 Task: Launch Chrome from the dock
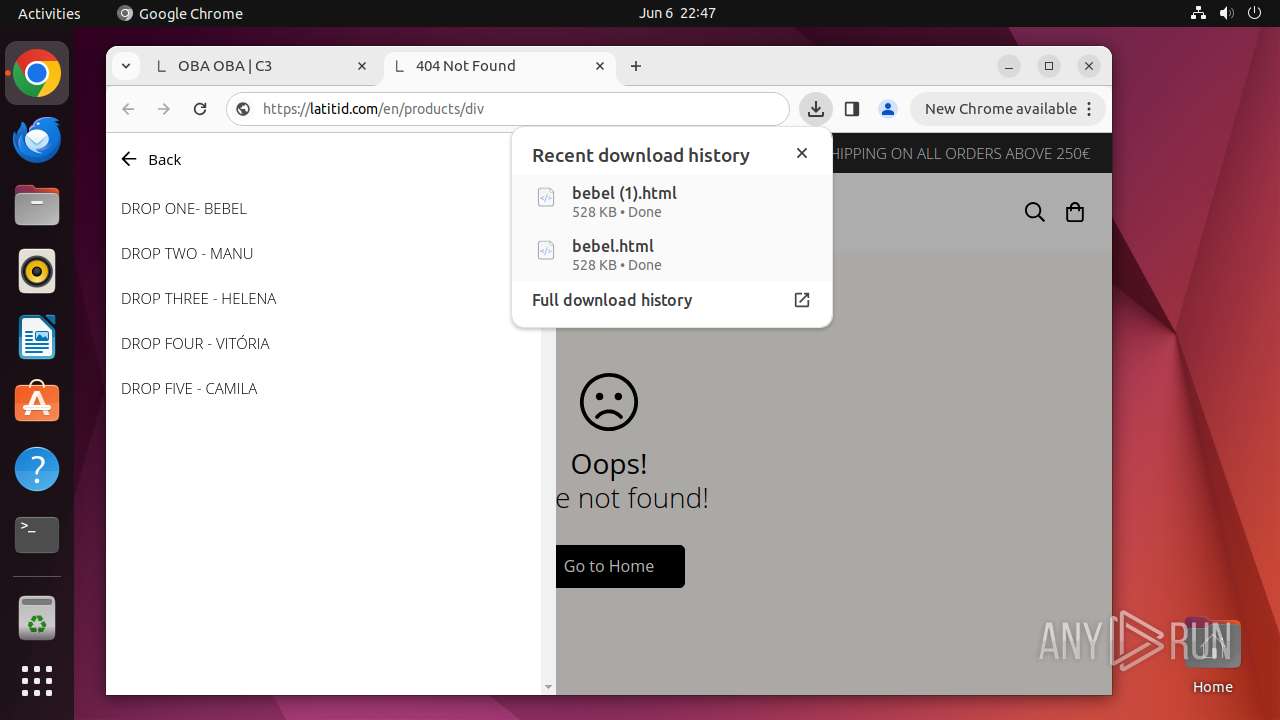(37, 73)
